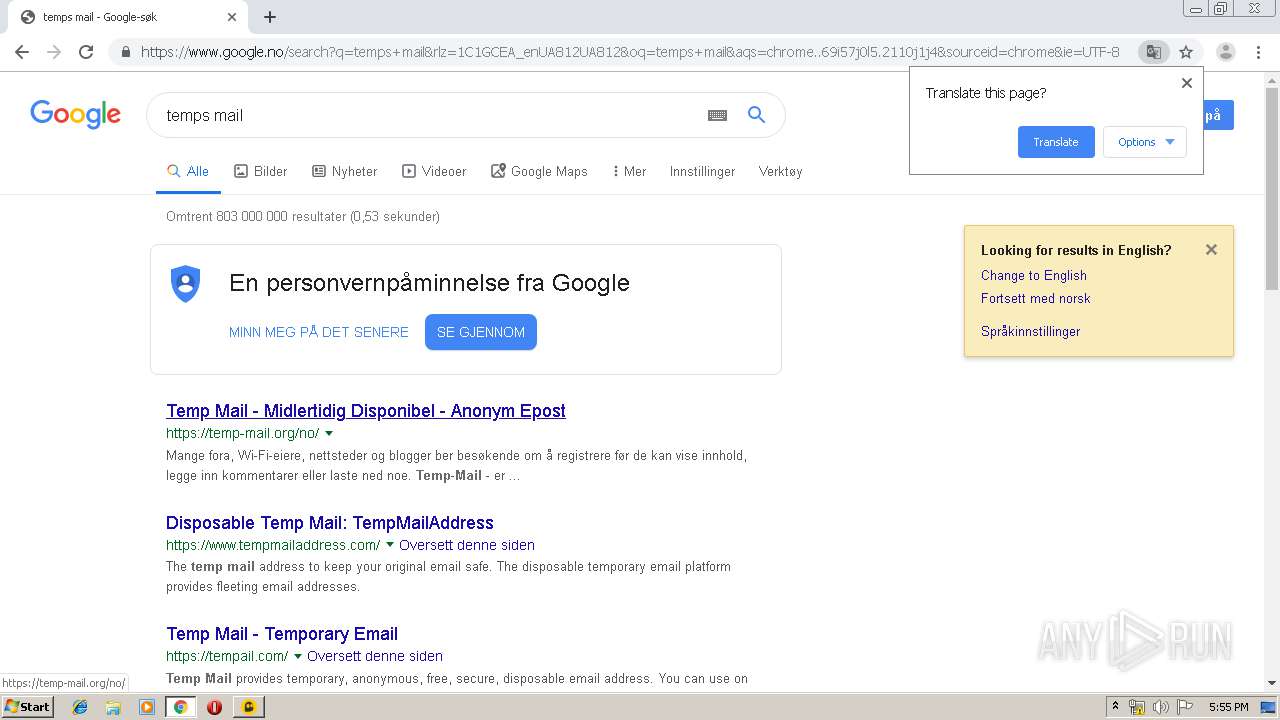
Task: Open the Google Maps tab
Action: [x=539, y=171]
